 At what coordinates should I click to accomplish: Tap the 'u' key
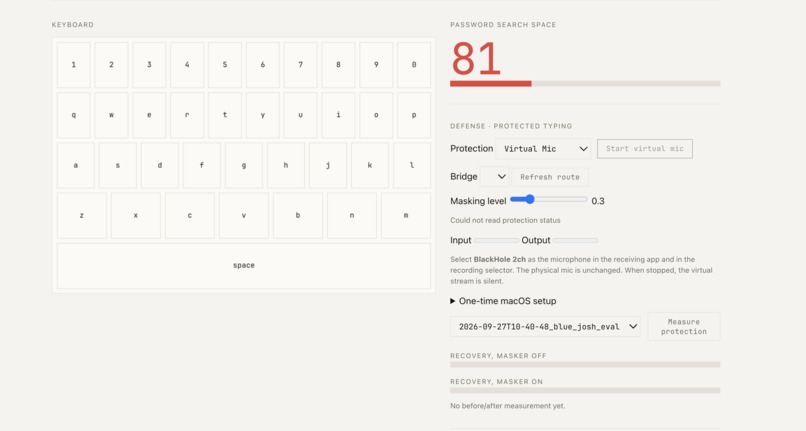pos(300,115)
